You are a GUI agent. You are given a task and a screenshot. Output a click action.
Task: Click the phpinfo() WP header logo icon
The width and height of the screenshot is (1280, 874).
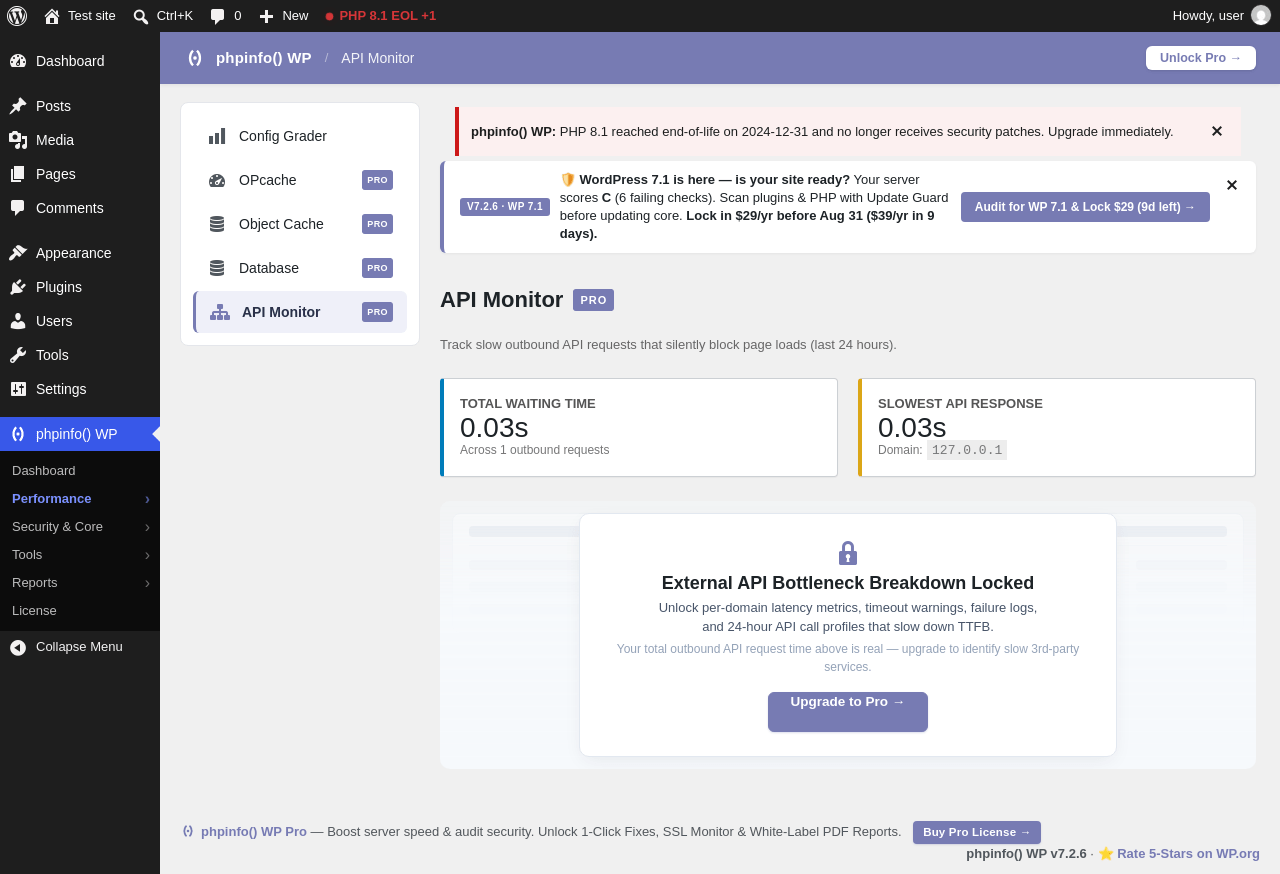click(x=194, y=58)
